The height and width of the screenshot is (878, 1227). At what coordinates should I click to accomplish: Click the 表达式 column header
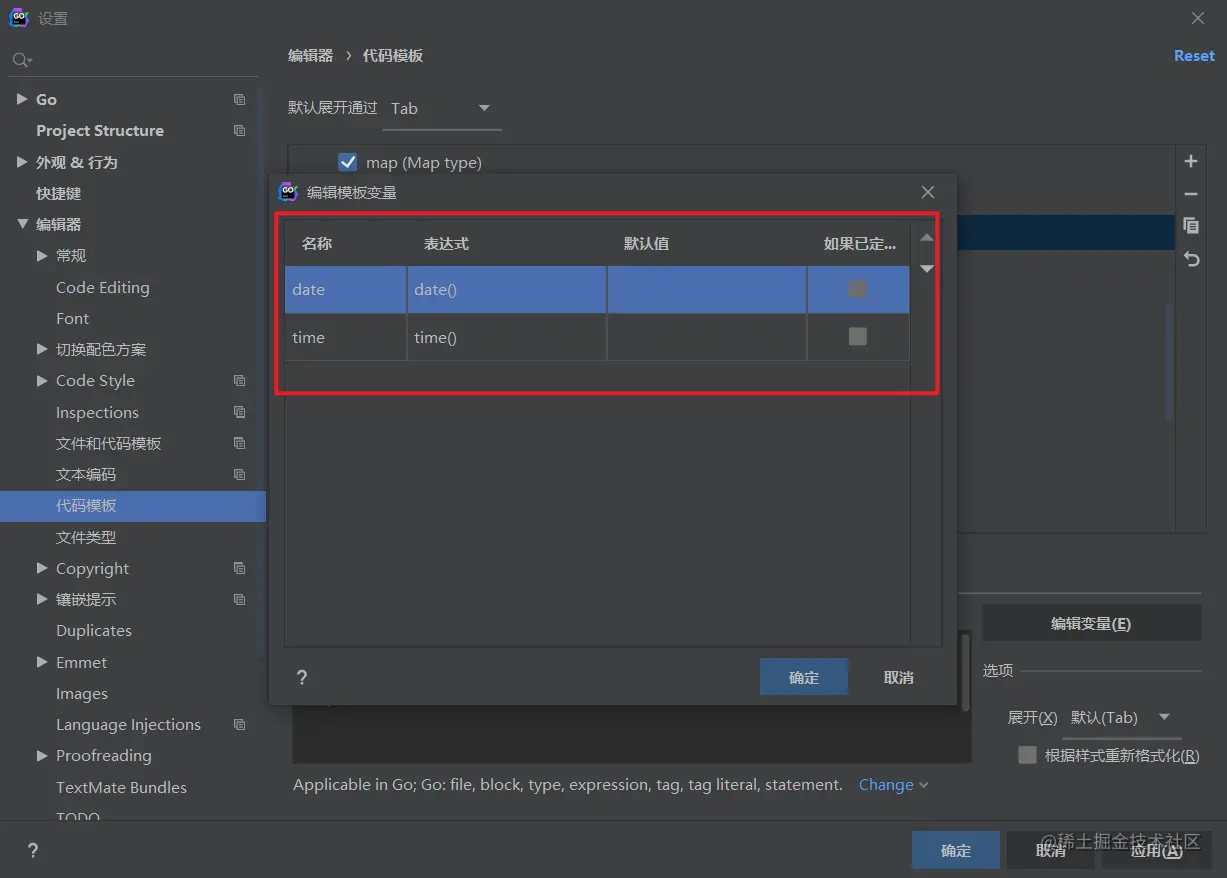click(446, 243)
